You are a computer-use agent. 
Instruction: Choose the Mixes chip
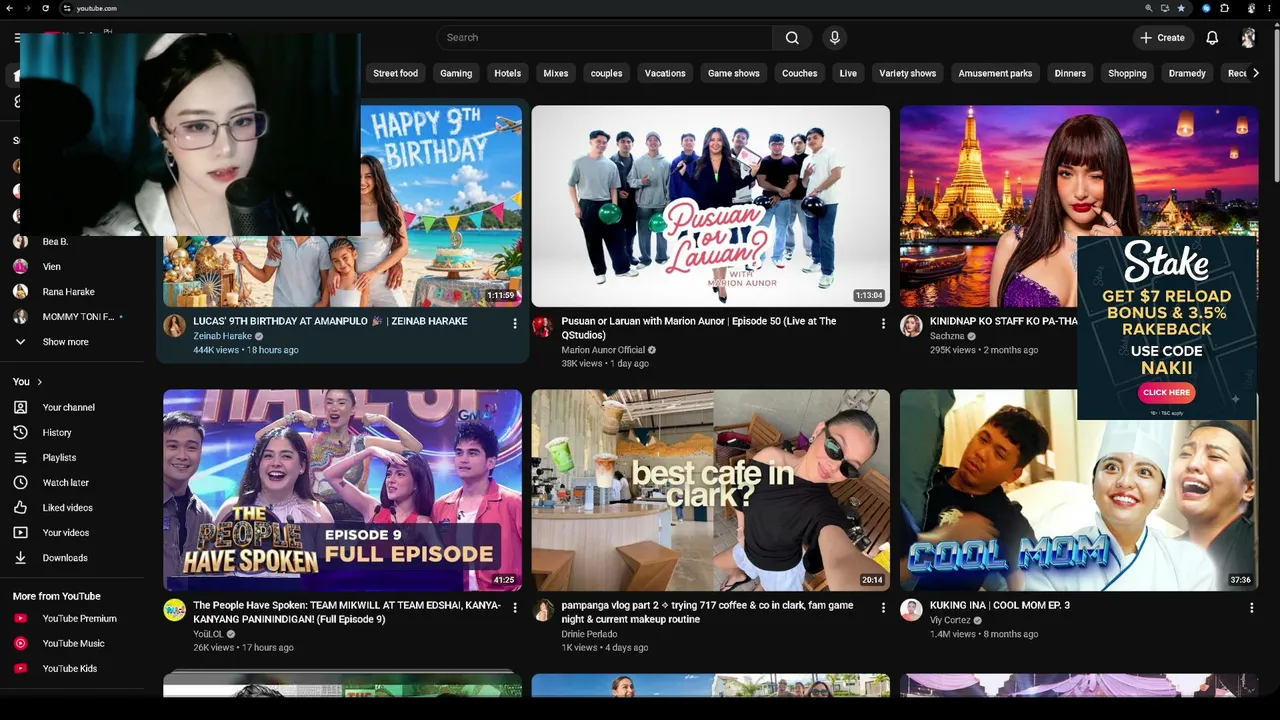coord(556,73)
